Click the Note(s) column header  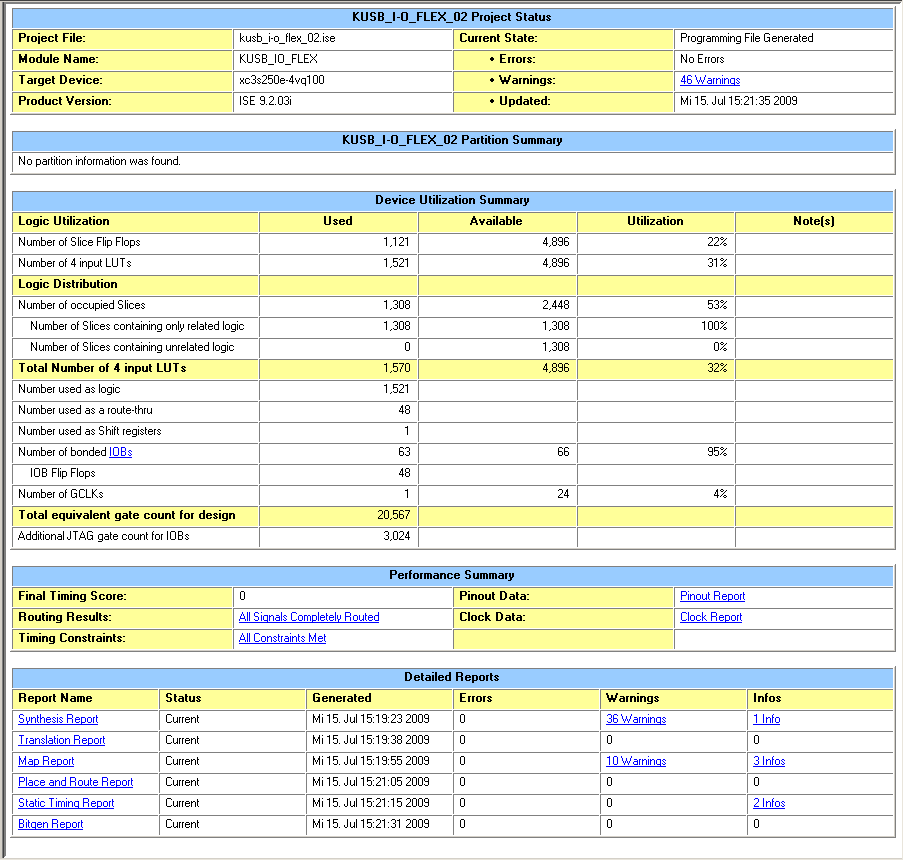(814, 221)
